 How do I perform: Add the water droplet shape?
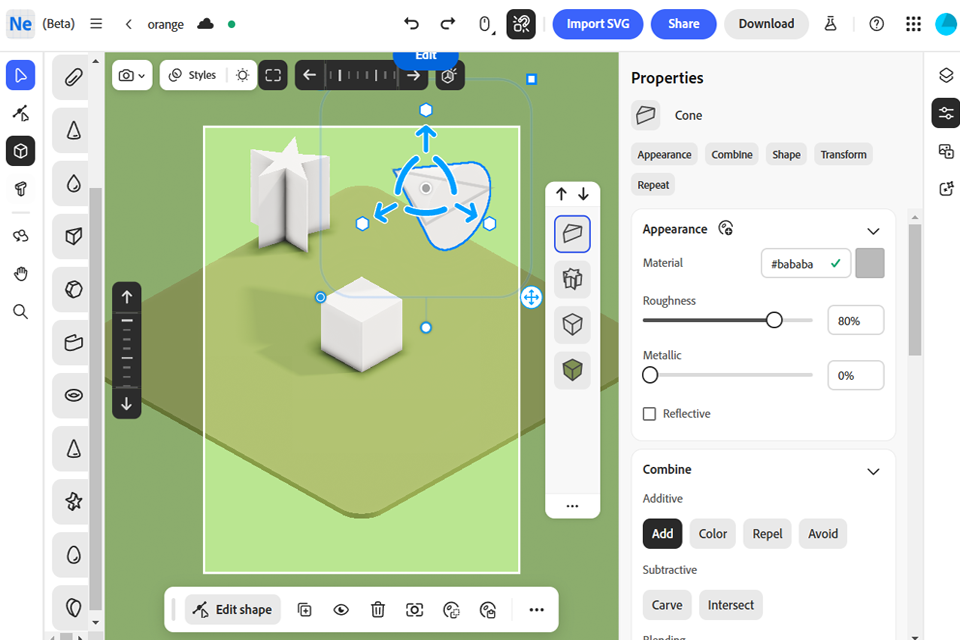click(73, 183)
